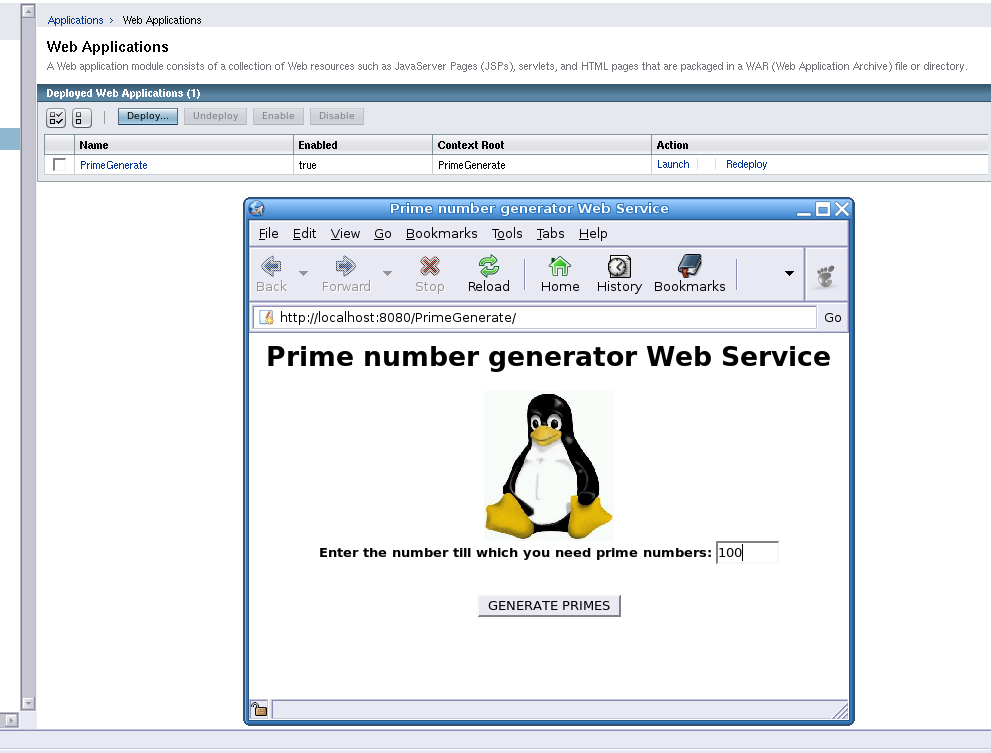Expand the Forward button history dropdown
This screenshot has height=753, width=991.
pos(387,273)
